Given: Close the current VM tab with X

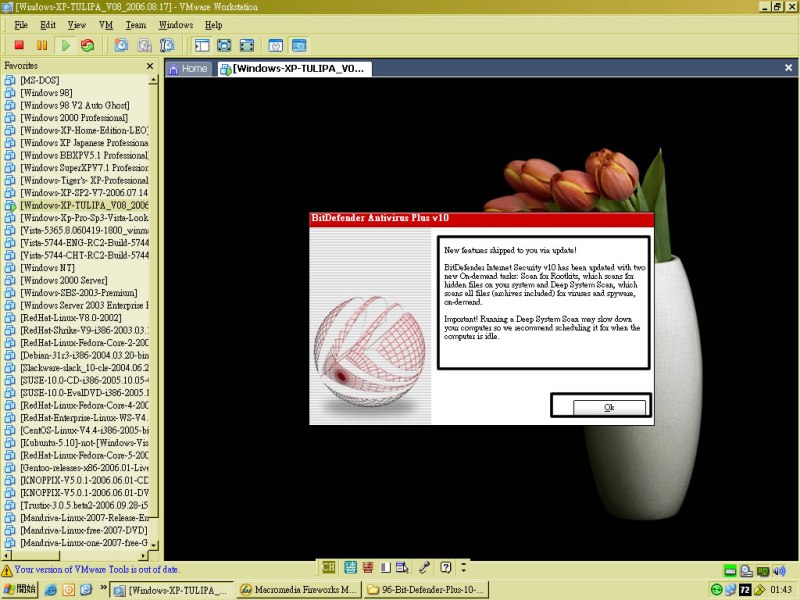Looking at the screenshot, I should 788,68.
